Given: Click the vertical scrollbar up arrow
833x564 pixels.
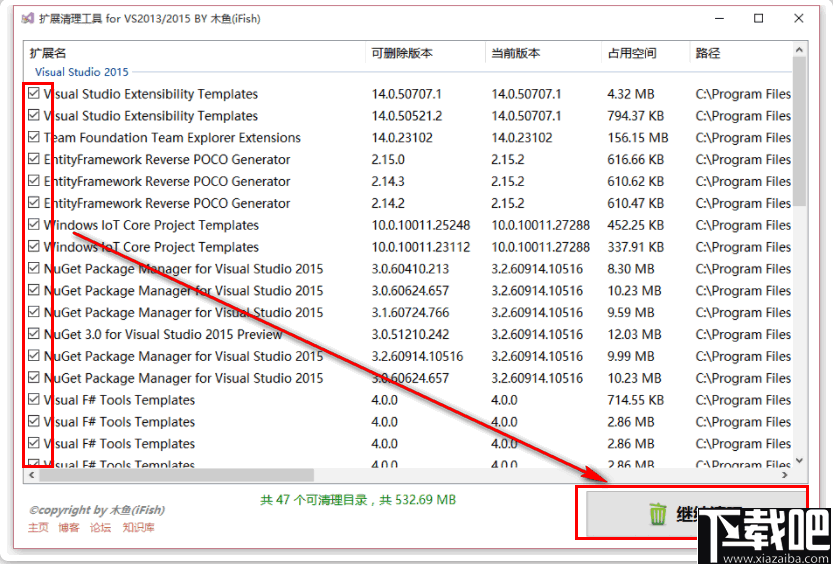Looking at the screenshot, I should [x=799, y=50].
